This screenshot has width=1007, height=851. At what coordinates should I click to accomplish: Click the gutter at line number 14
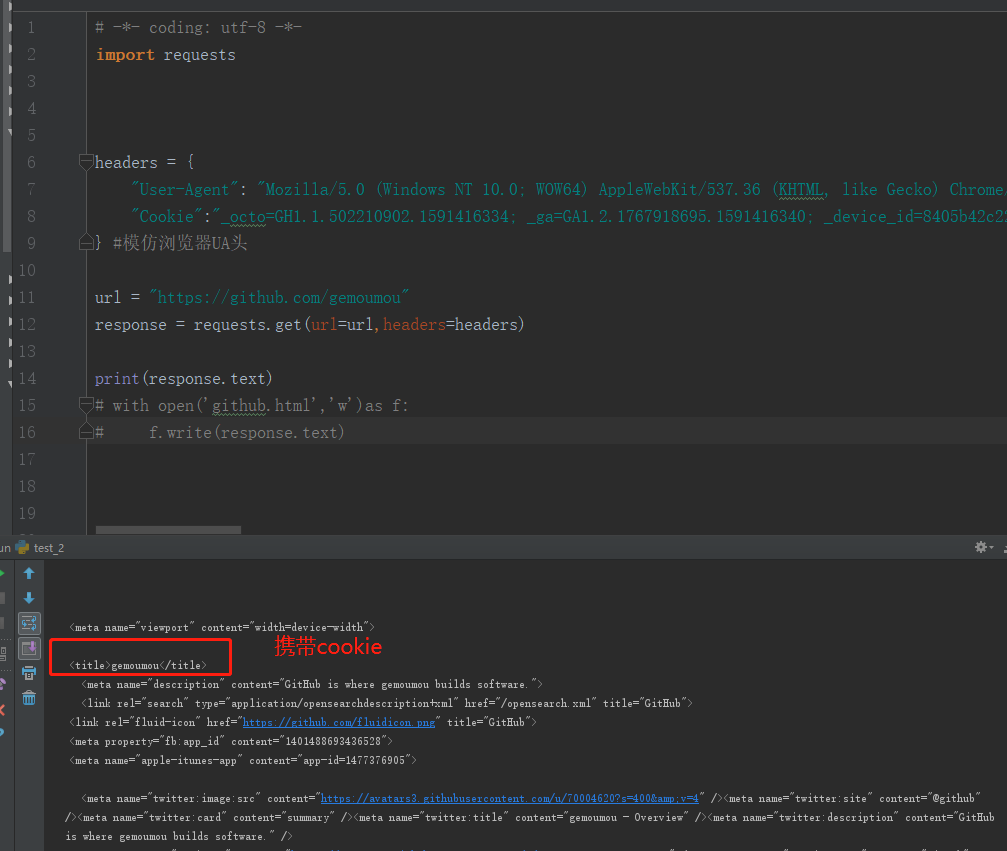27,378
